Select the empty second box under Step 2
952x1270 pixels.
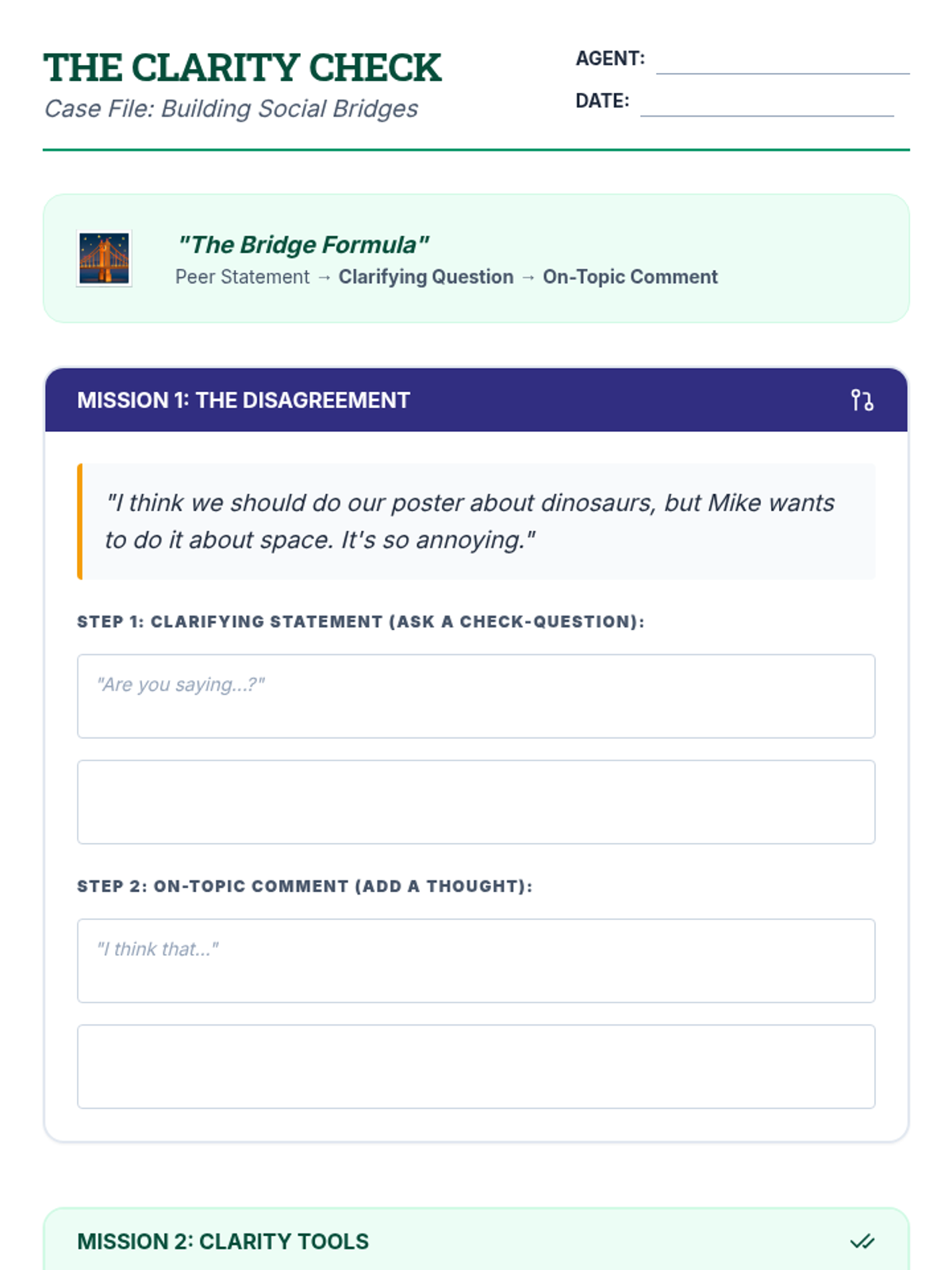pos(476,1066)
